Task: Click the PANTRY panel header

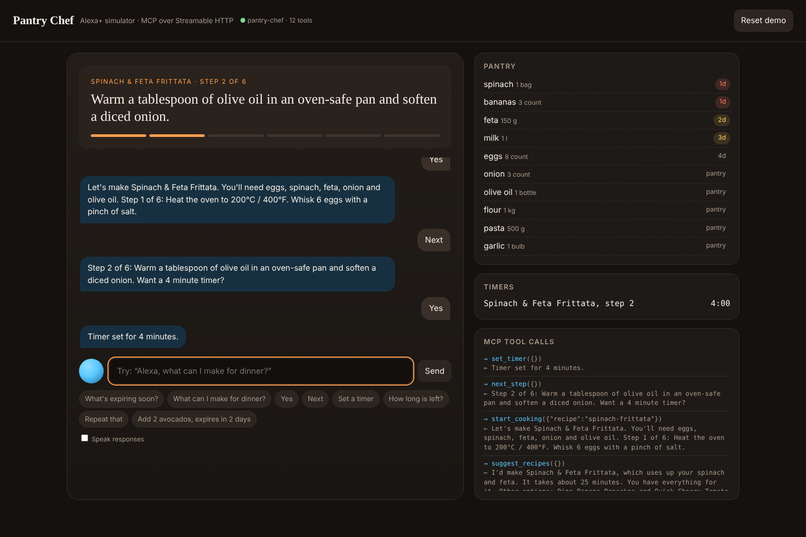Action: click(x=499, y=66)
